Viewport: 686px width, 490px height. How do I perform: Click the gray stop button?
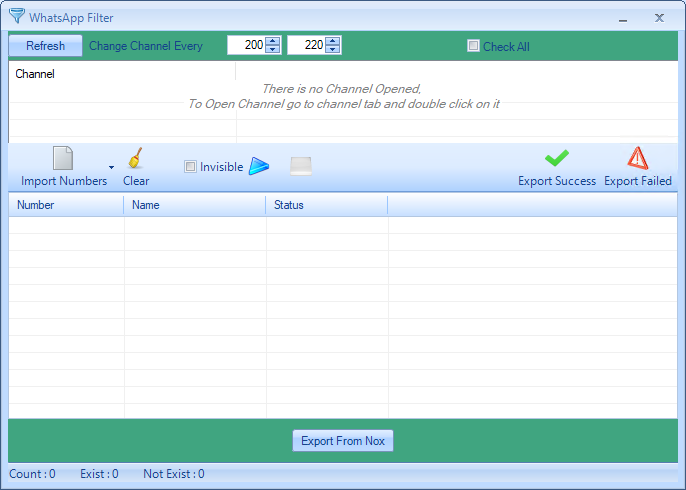click(x=301, y=166)
